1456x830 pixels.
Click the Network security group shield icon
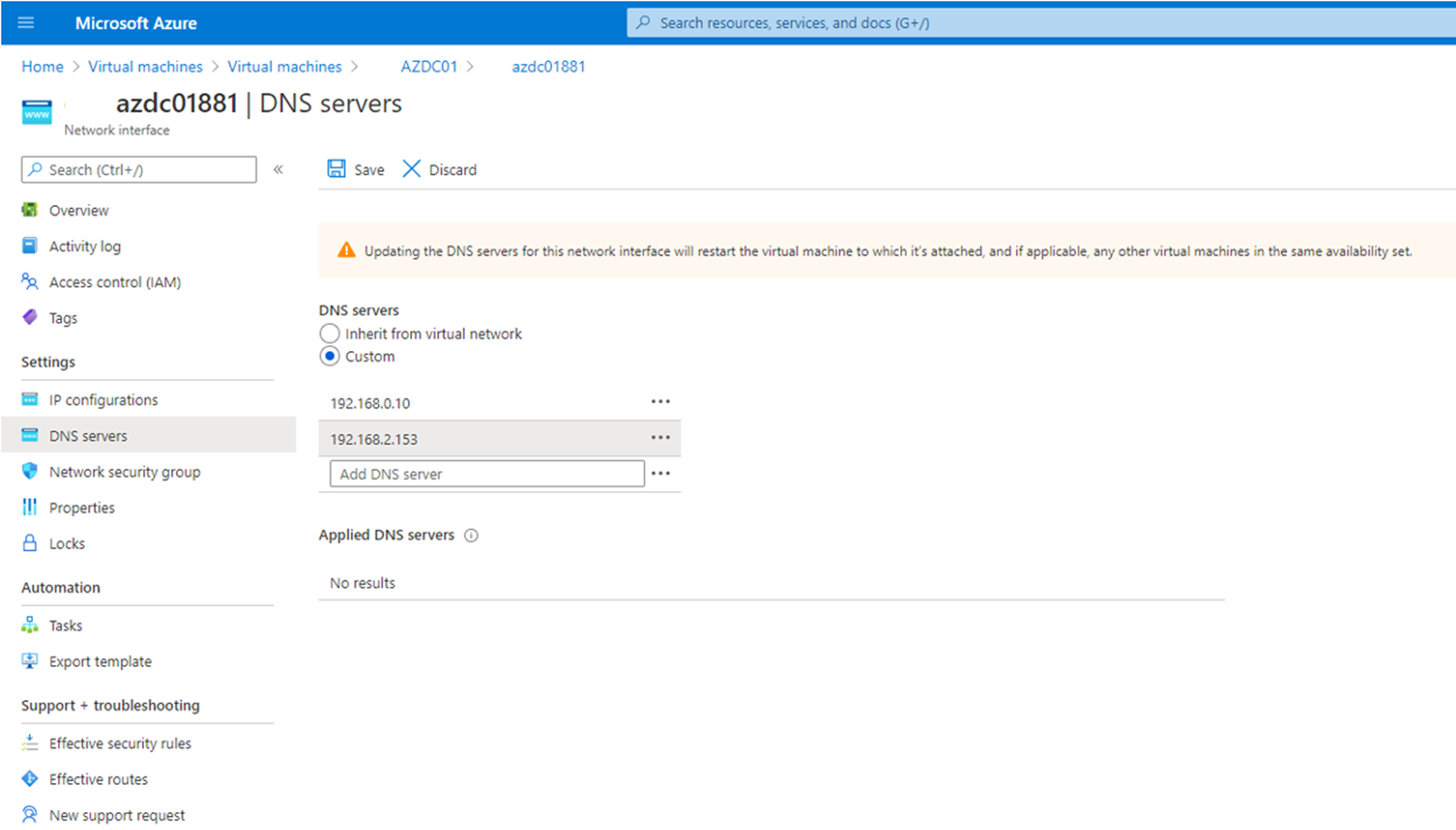point(30,471)
